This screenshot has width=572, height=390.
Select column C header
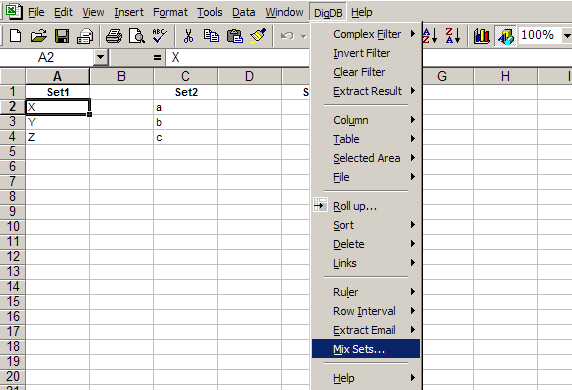[185, 76]
